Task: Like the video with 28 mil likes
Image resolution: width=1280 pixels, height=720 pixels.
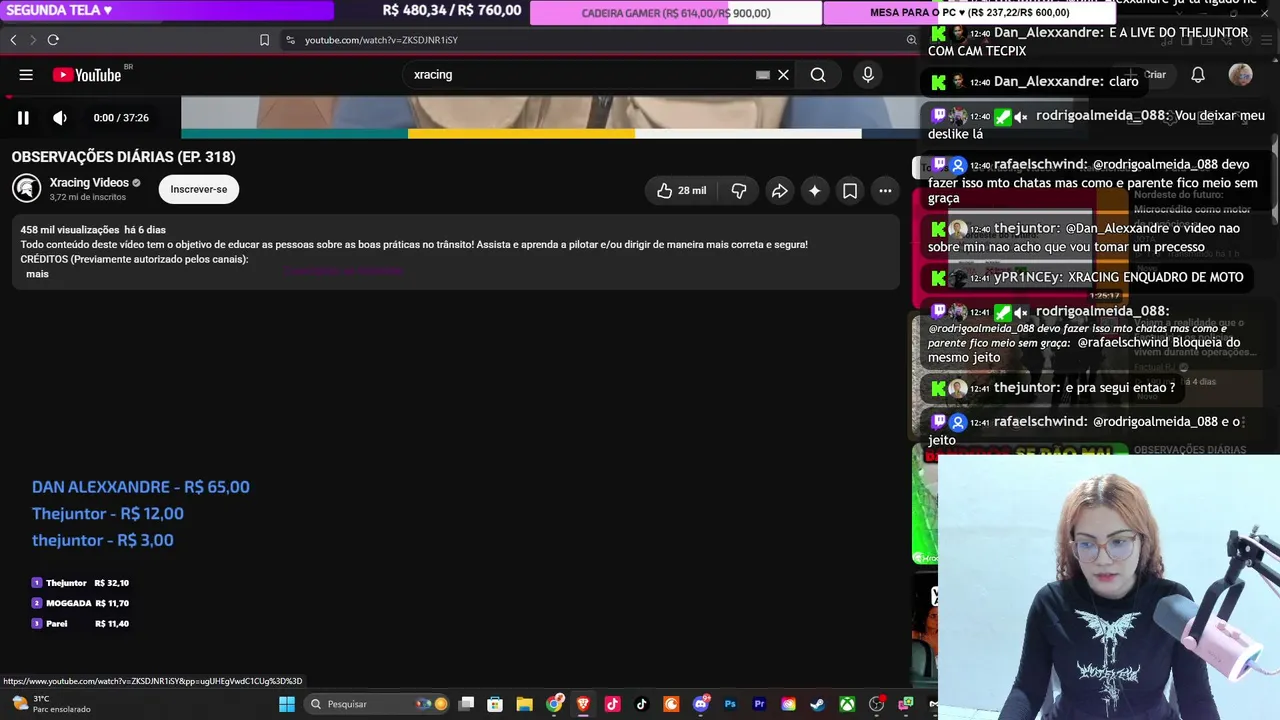Action: pyautogui.click(x=681, y=191)
